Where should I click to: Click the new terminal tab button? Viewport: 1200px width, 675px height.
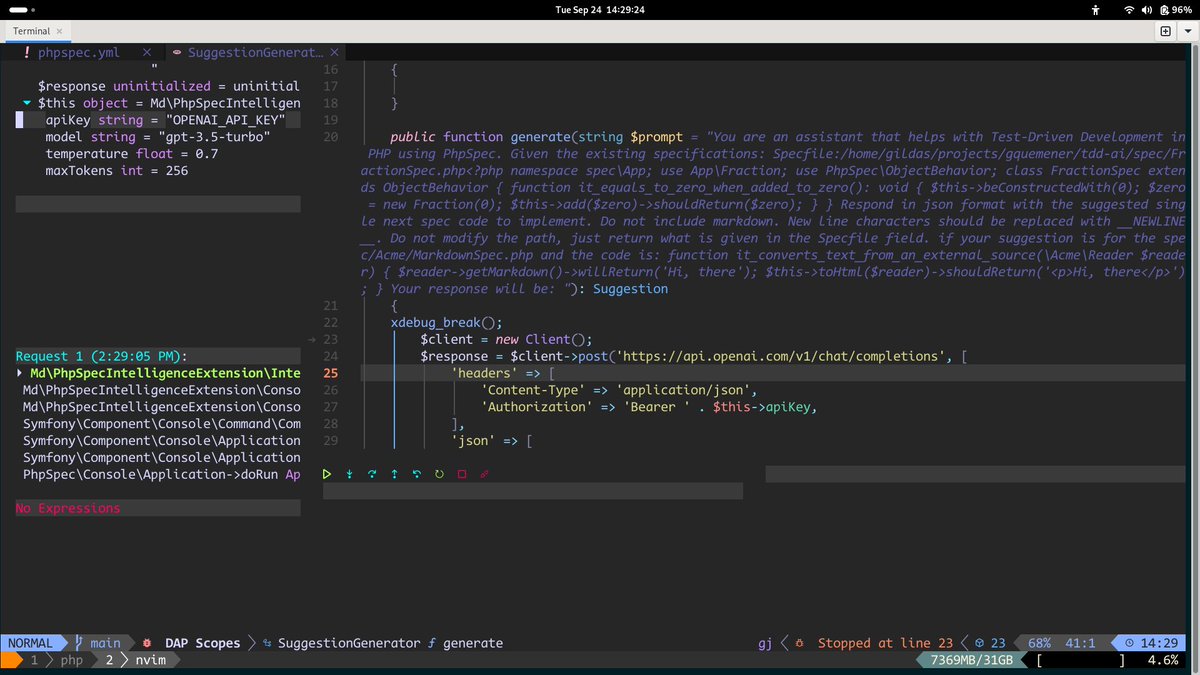coord(1166,31)
